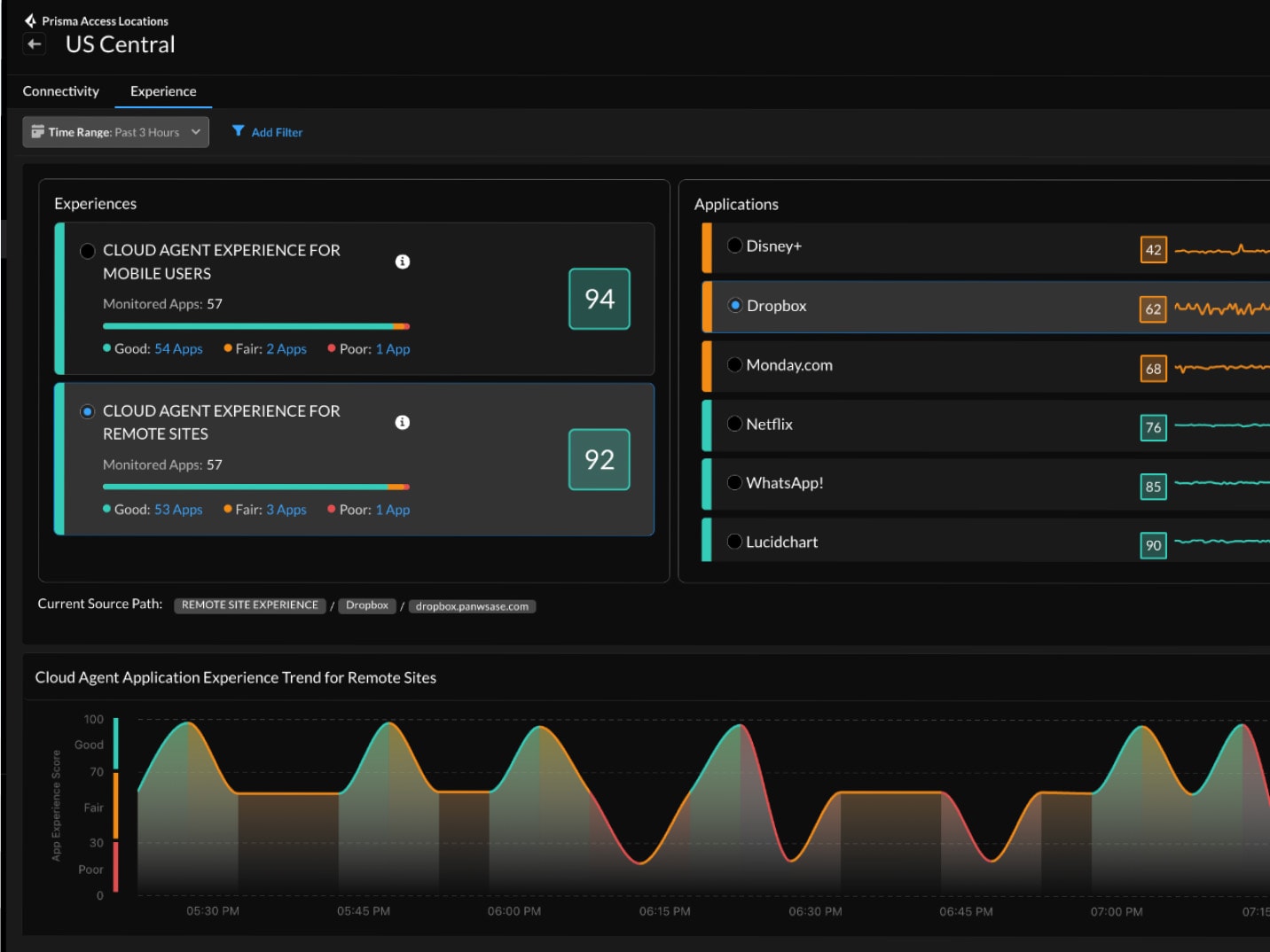Click the Time Range chevron arrow
The image size is (1270, 952).
(196, 132)
